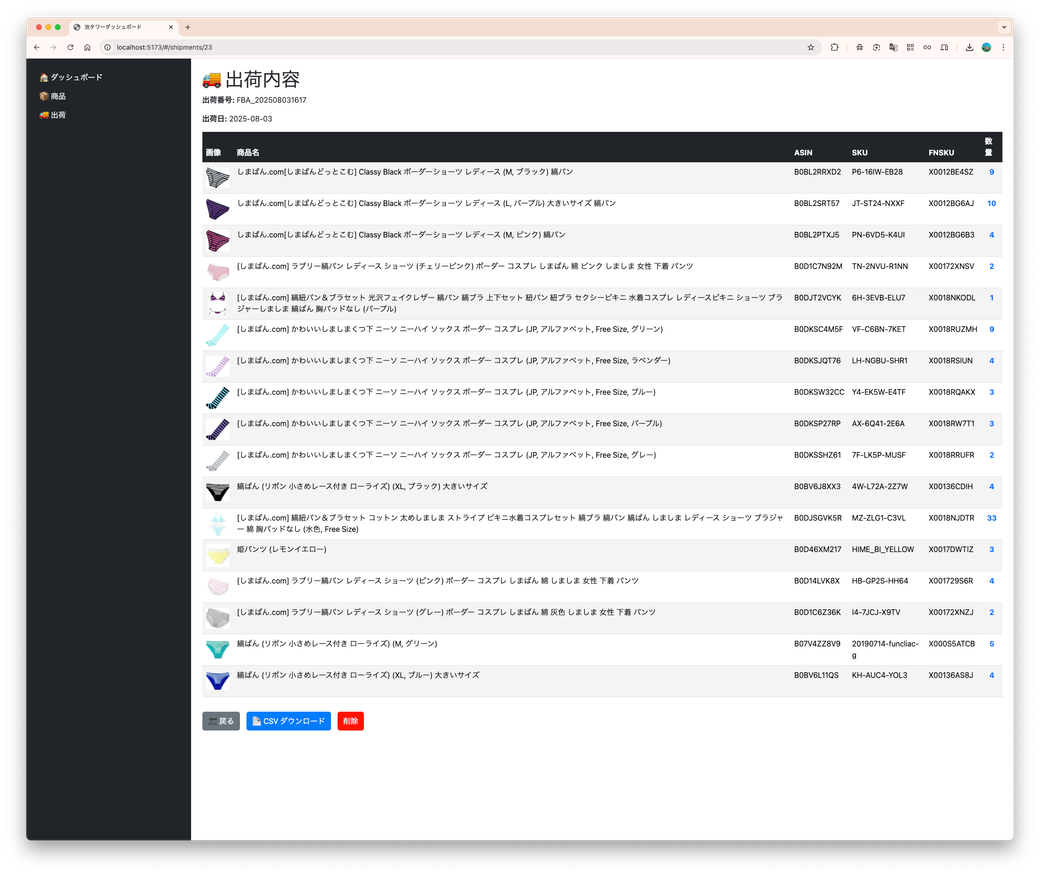
Task: Click quantity 9 for SKU P6-16IW-EB28
Action: [992, 172]
